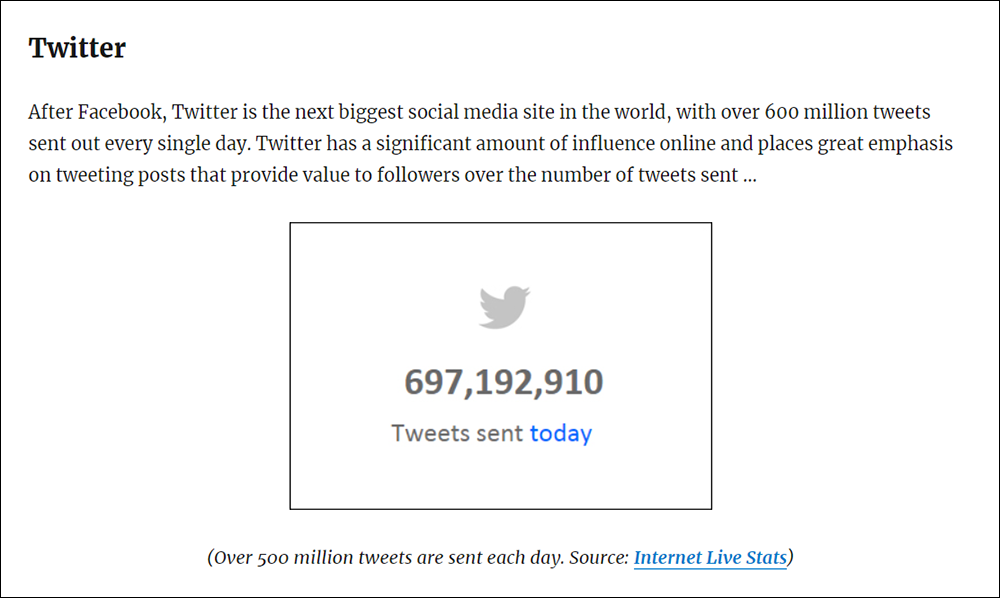
Task: Click the blue word today
Action: point(561,434)
